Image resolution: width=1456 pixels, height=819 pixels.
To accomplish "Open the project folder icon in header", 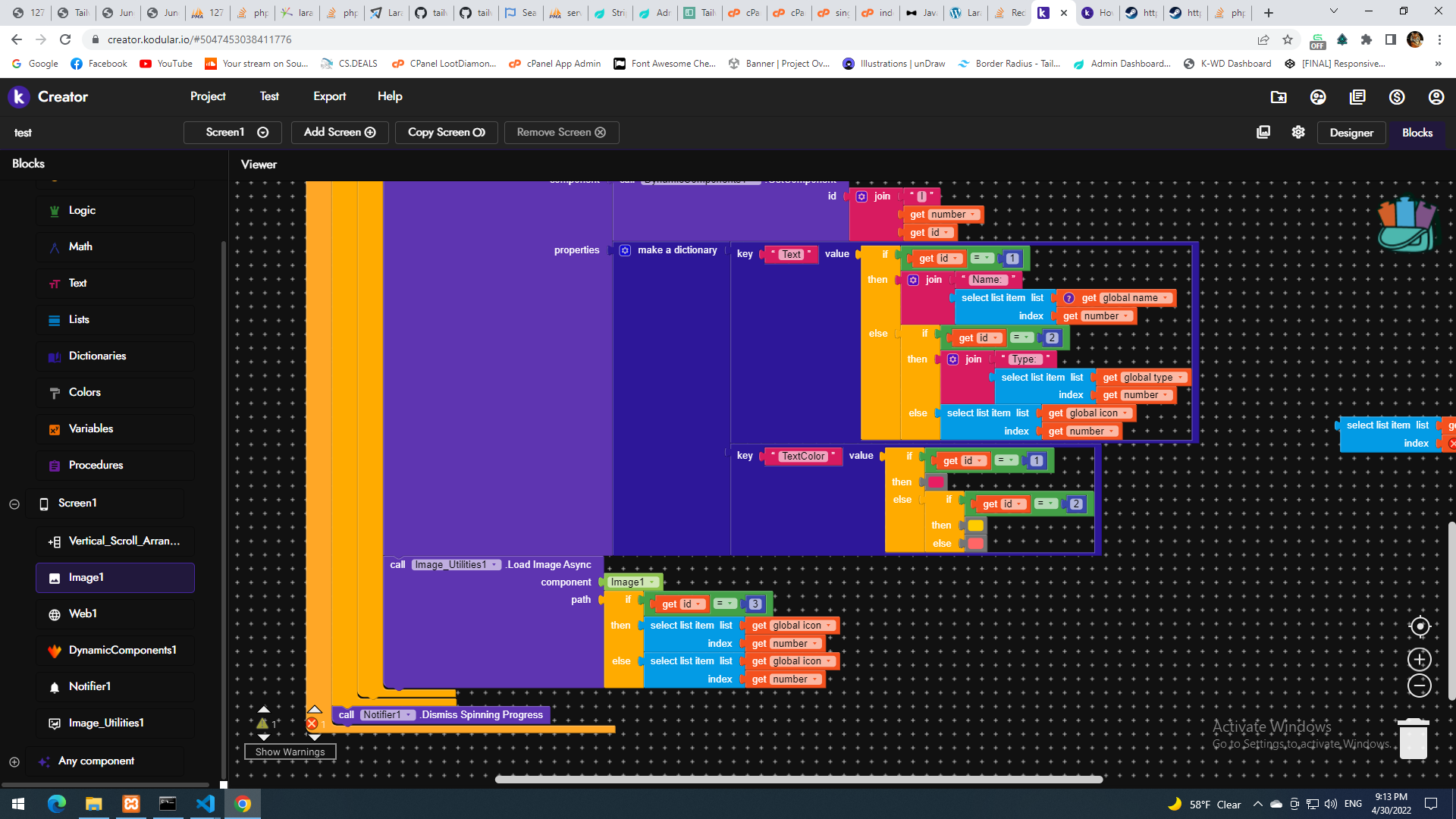I will click(1279, 97).
